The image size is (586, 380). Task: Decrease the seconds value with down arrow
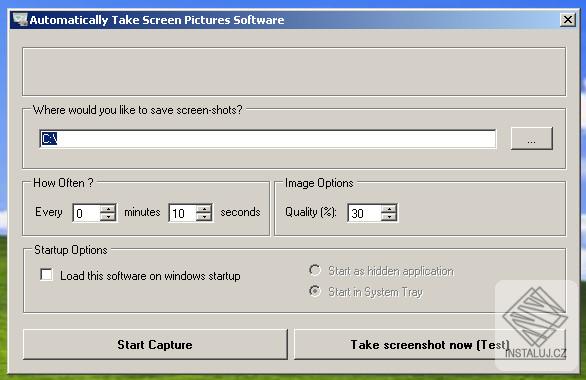[x=204, y=217]
